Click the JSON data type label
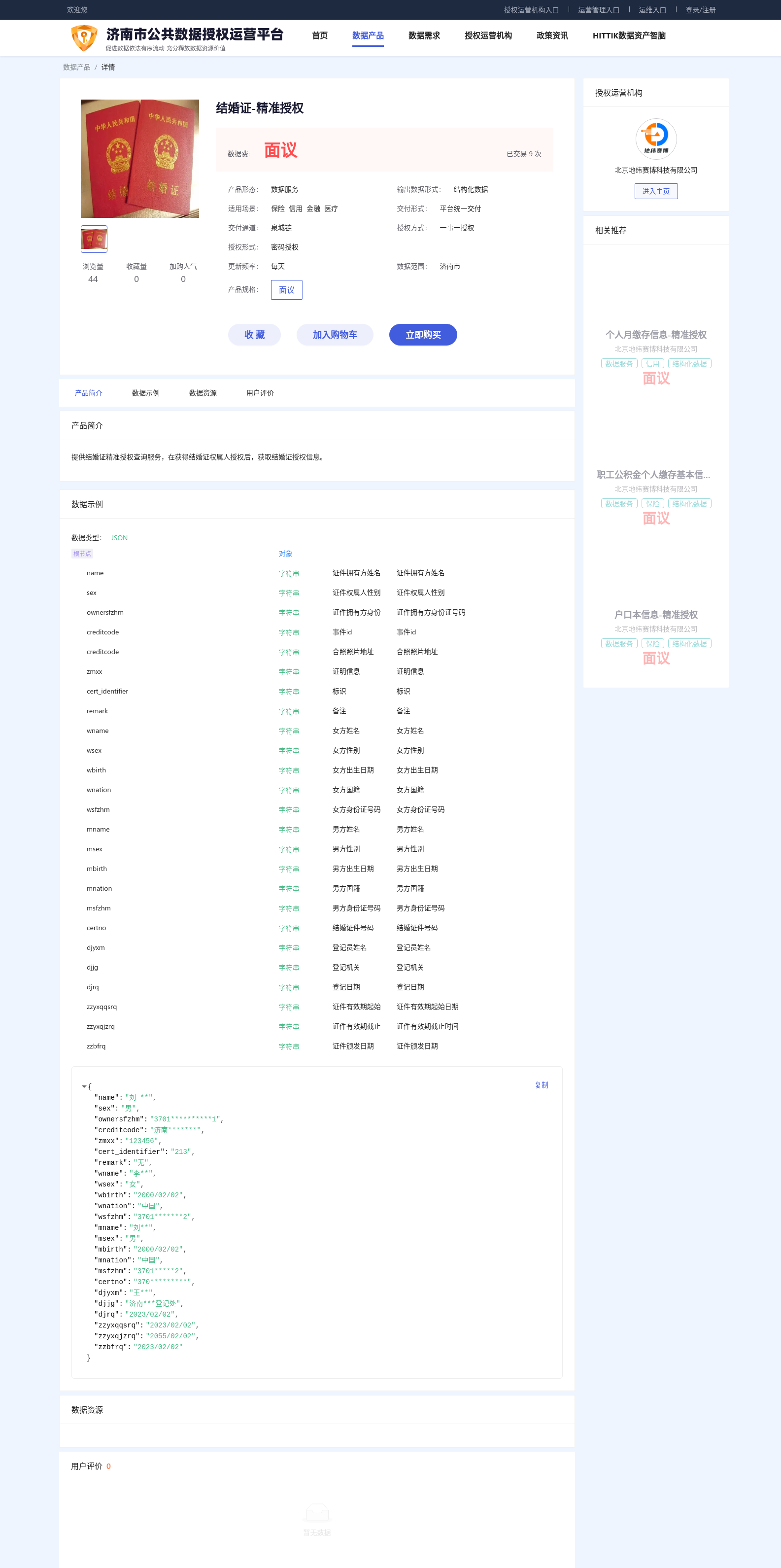781x1568 pixels. pyautogui.click(x=119, y=538)
